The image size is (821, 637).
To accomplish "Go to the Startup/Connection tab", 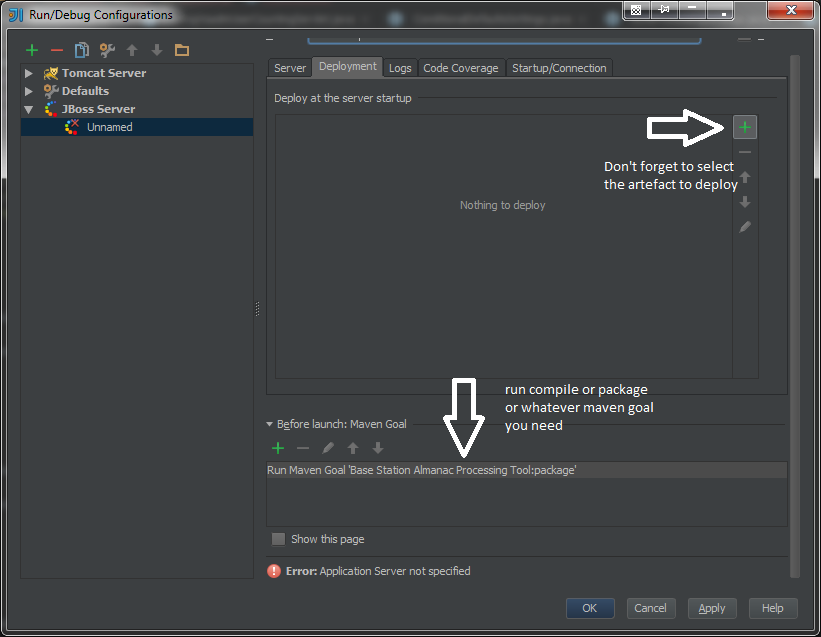I will [559, 68].
